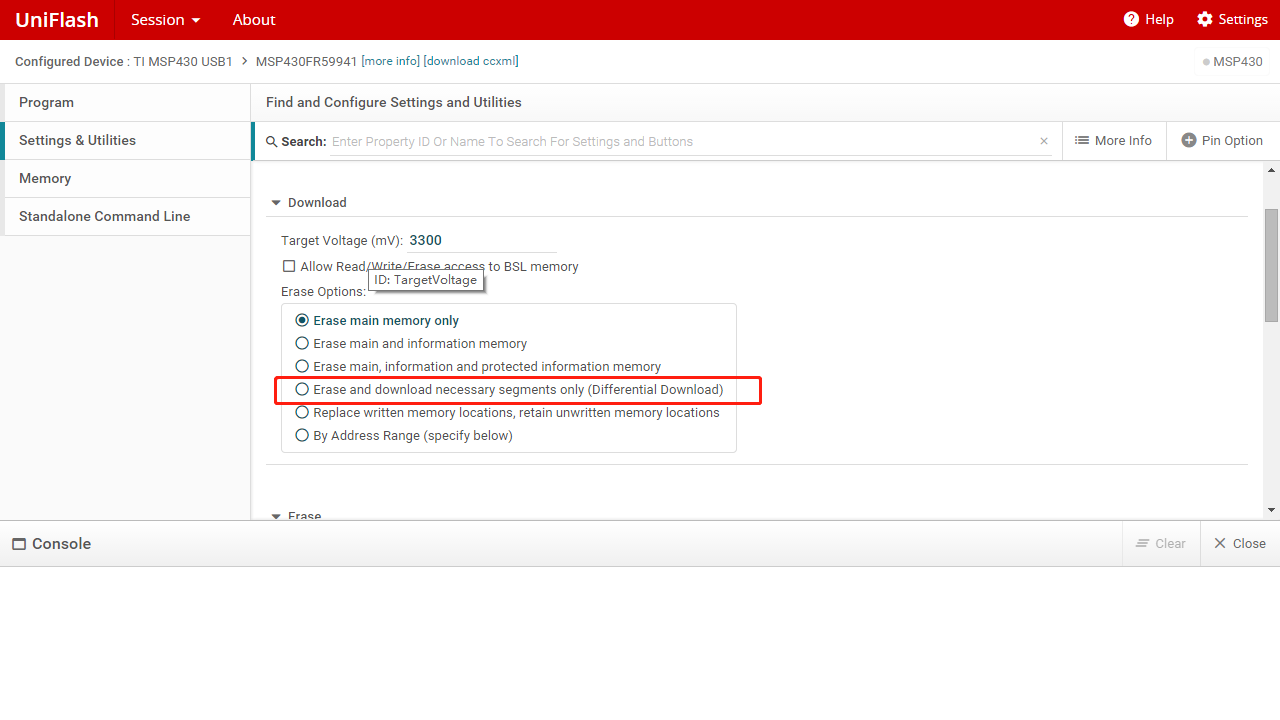Click the scrollbar down arrow
This screenshot has width=1280, height=720.
1272,510
